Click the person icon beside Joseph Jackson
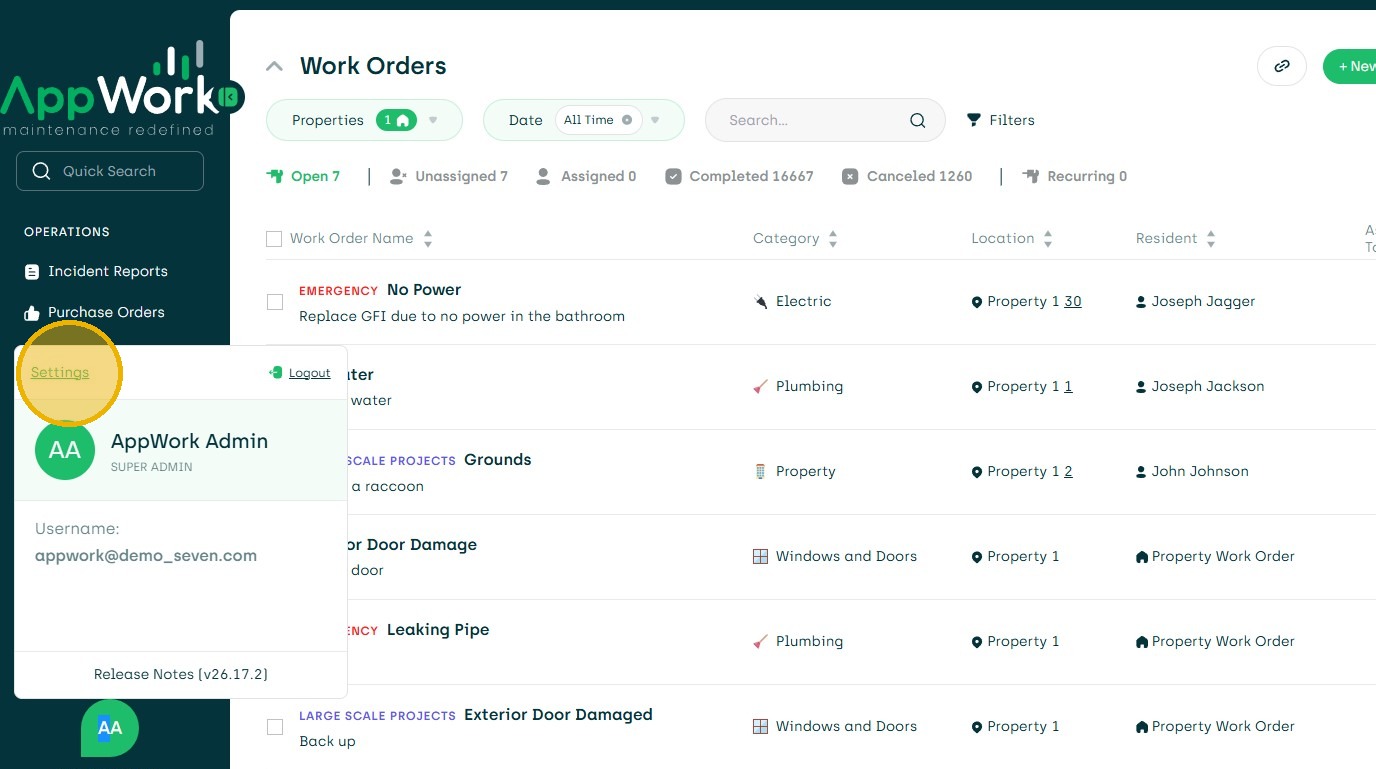 click(x=1141, y=387)
